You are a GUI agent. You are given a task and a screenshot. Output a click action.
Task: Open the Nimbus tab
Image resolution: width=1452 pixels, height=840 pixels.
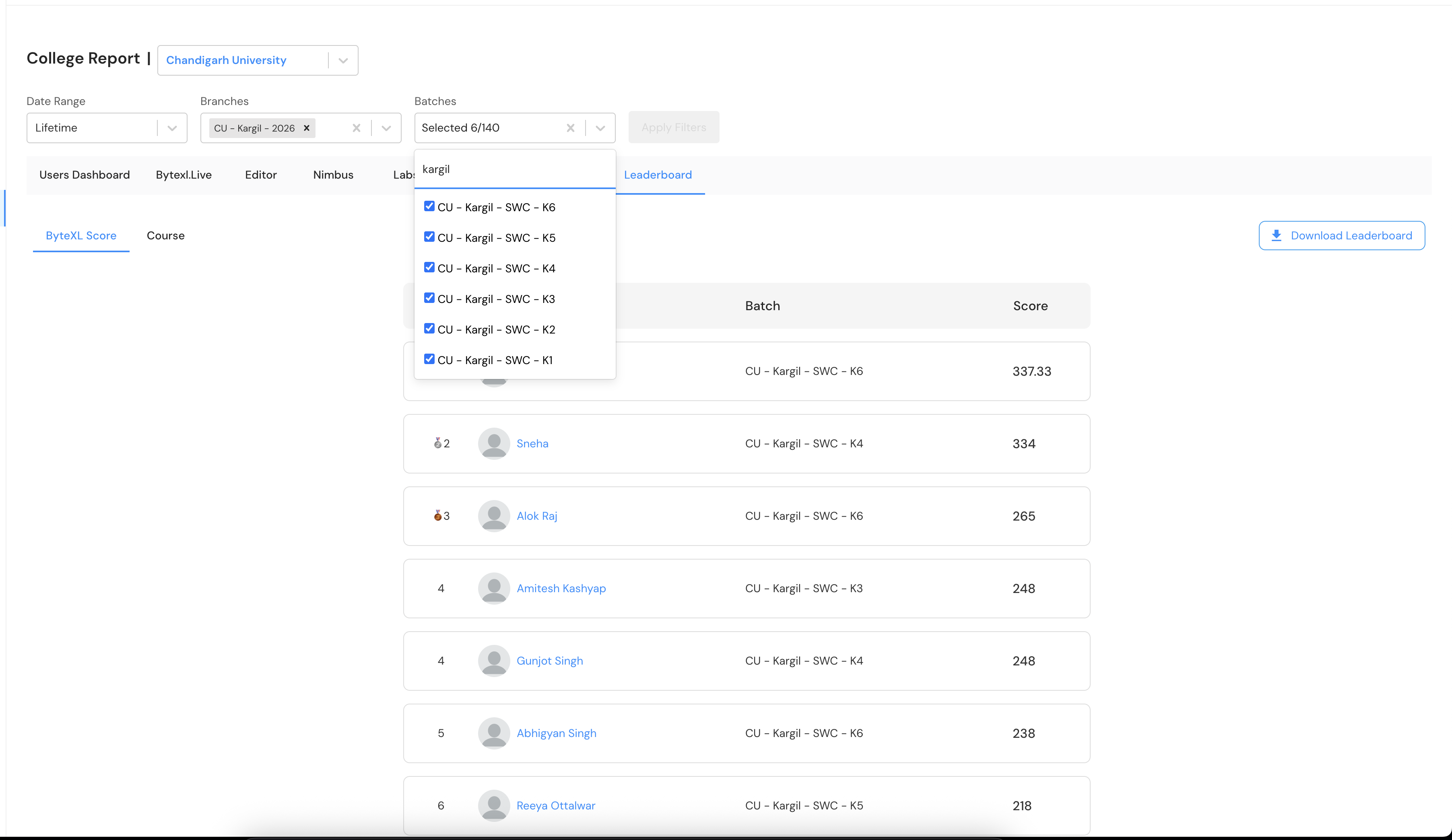pos(333,175)
